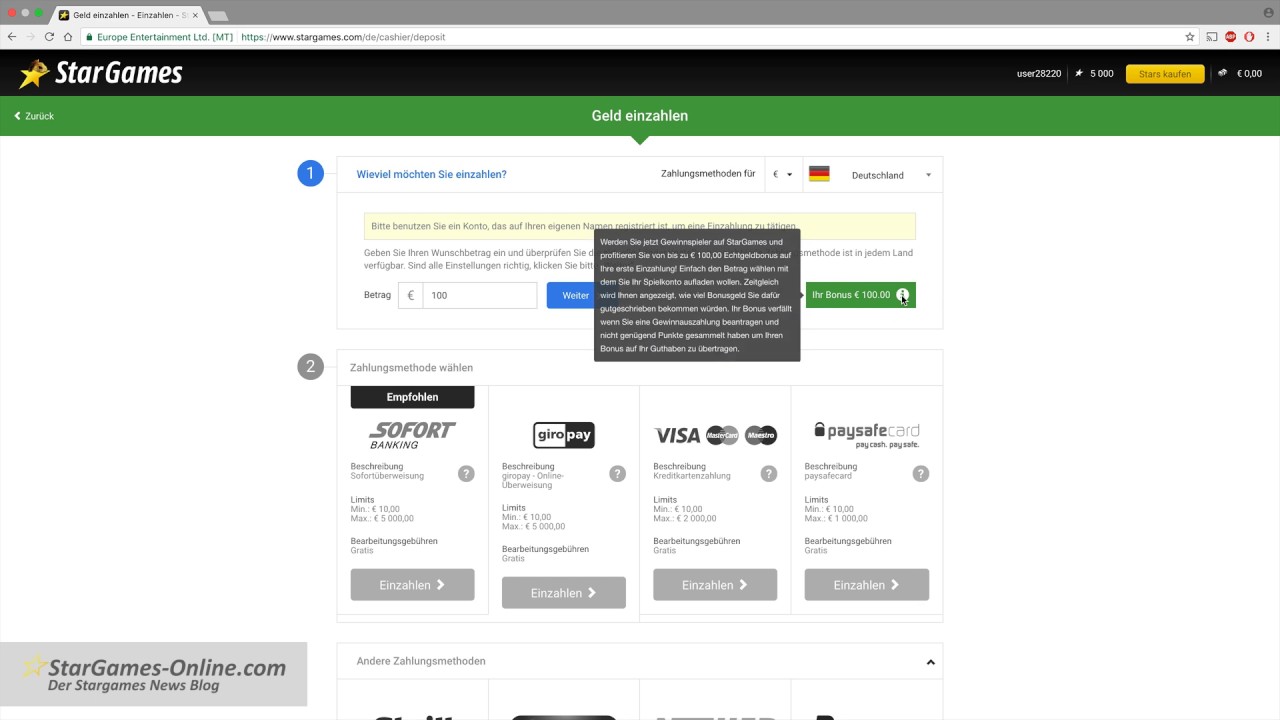Screen dimensions: 1280x720
Task: Click the Ihr Bonus € 100.00 button
Action: point(860,295)
